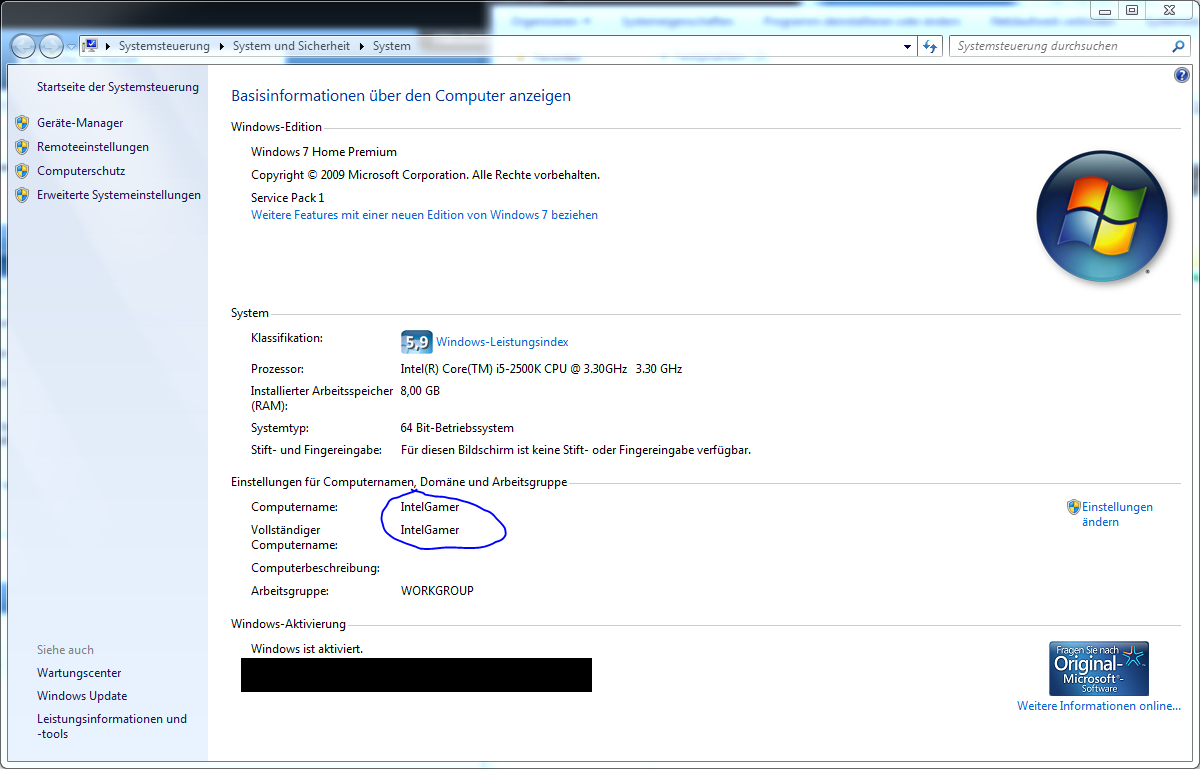
Task: Click the 8,00 GB RAM value
Action: [420, 391]
